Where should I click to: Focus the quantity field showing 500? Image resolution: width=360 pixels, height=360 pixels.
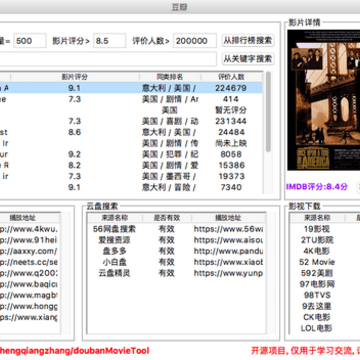click(30, 41)
